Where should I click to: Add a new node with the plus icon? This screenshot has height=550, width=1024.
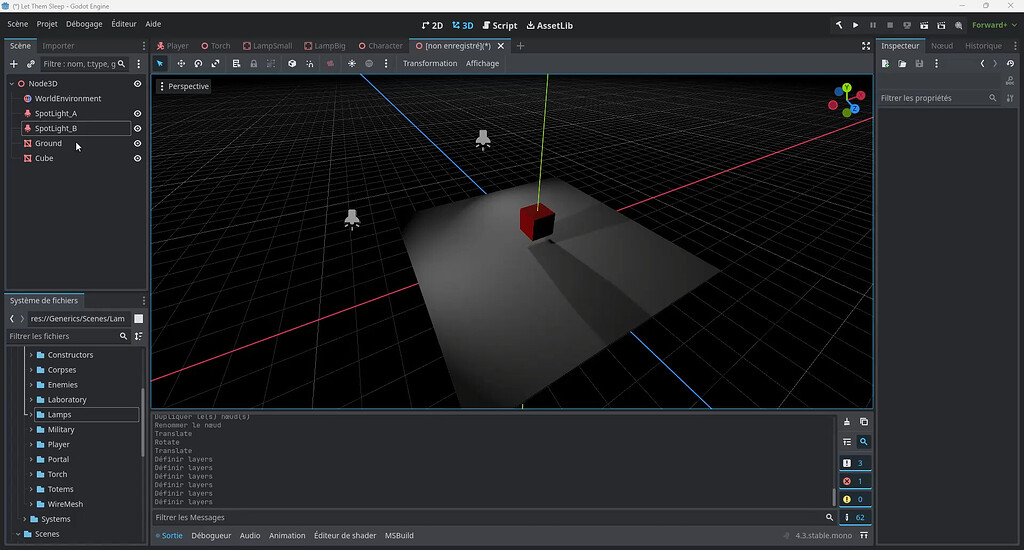pos(14,64)
